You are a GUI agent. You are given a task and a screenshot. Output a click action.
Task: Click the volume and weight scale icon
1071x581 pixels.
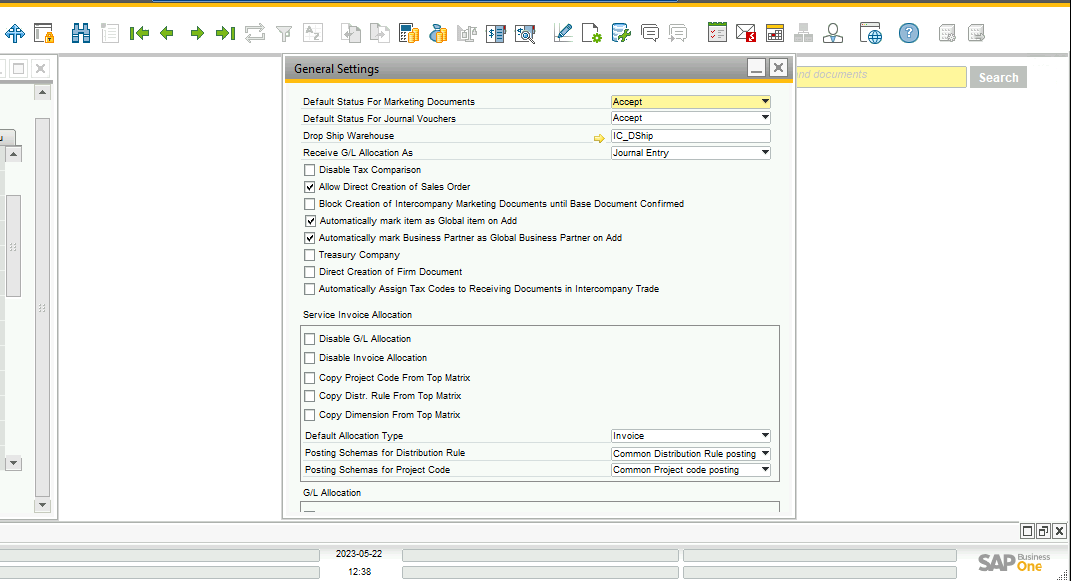click(x=467, y=33)
